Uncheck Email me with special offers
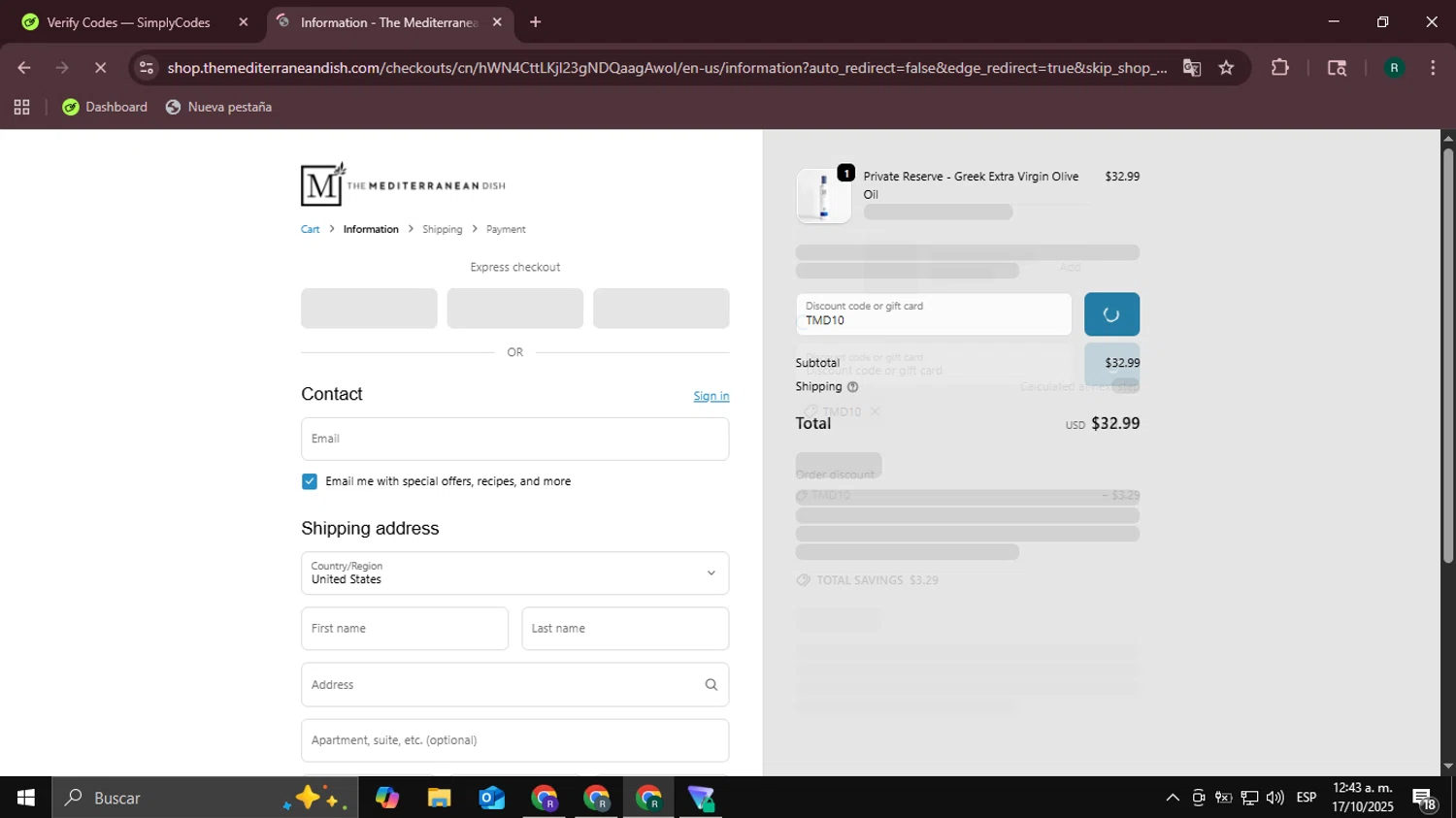Viewport: 1456px width, 818px height. coord(310,481)
